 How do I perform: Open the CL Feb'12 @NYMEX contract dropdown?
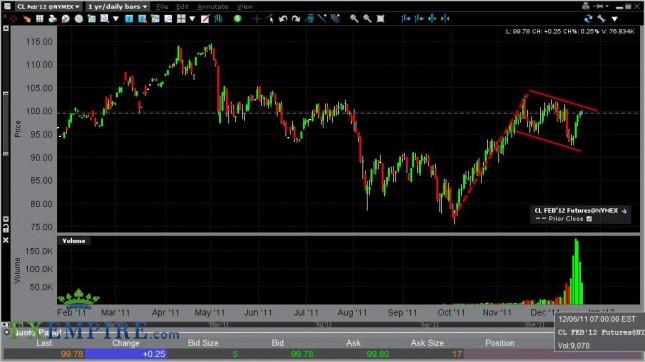48,7
